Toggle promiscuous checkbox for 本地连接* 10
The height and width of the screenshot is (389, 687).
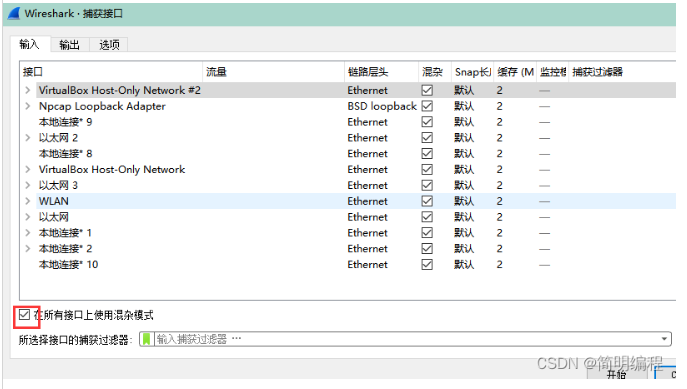pos(427,265)
